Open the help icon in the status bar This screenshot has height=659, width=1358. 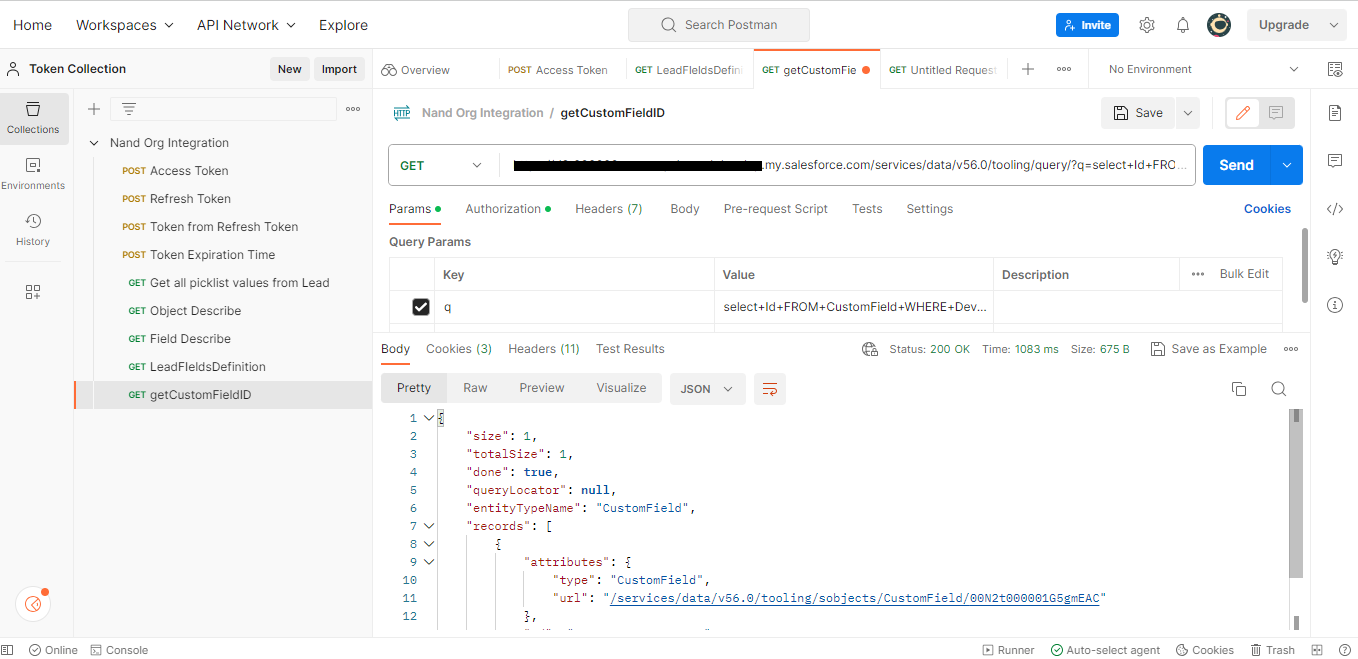(1343, 650)
